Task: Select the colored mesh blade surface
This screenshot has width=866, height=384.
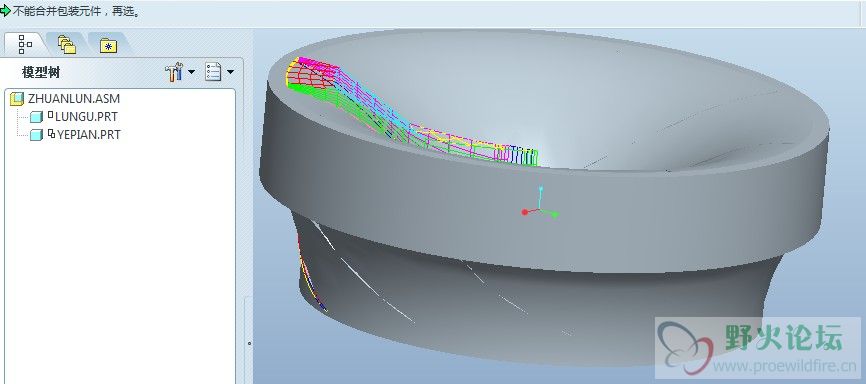Action: point(410,114)
